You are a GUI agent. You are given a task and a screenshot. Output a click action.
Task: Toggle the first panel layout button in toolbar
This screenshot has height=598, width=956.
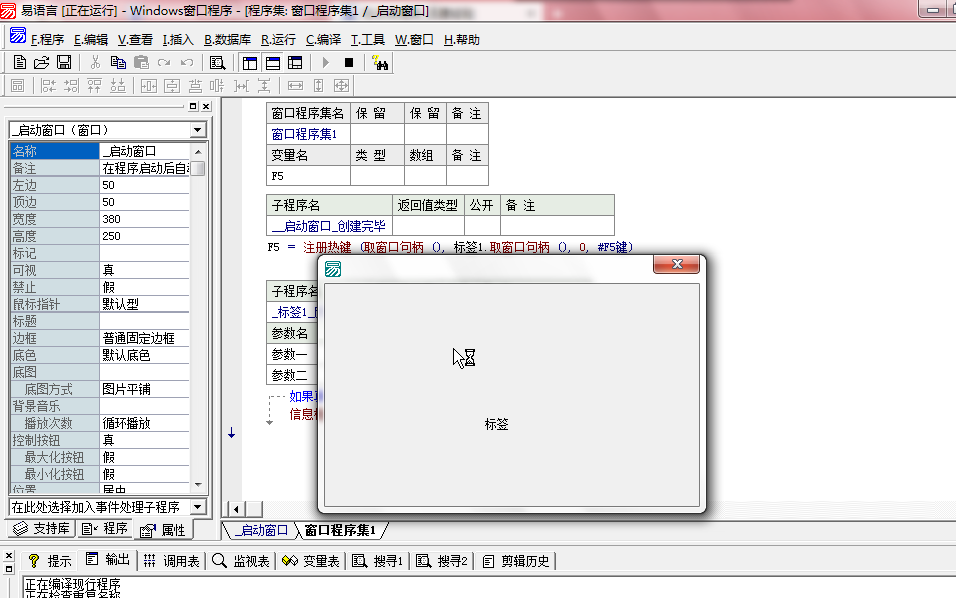coord(250,62)
